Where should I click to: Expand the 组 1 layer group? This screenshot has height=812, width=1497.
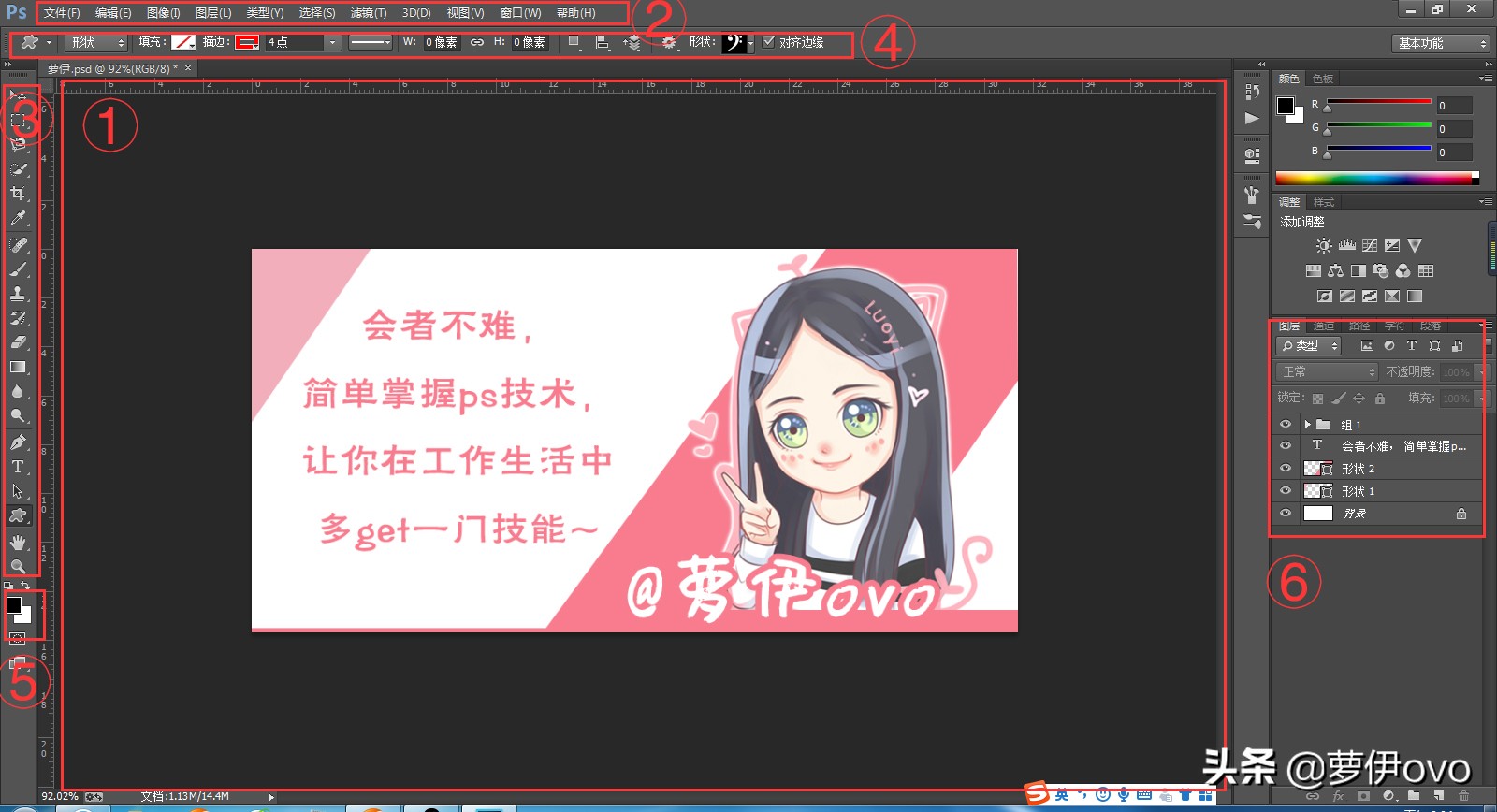click(1308, 425)
